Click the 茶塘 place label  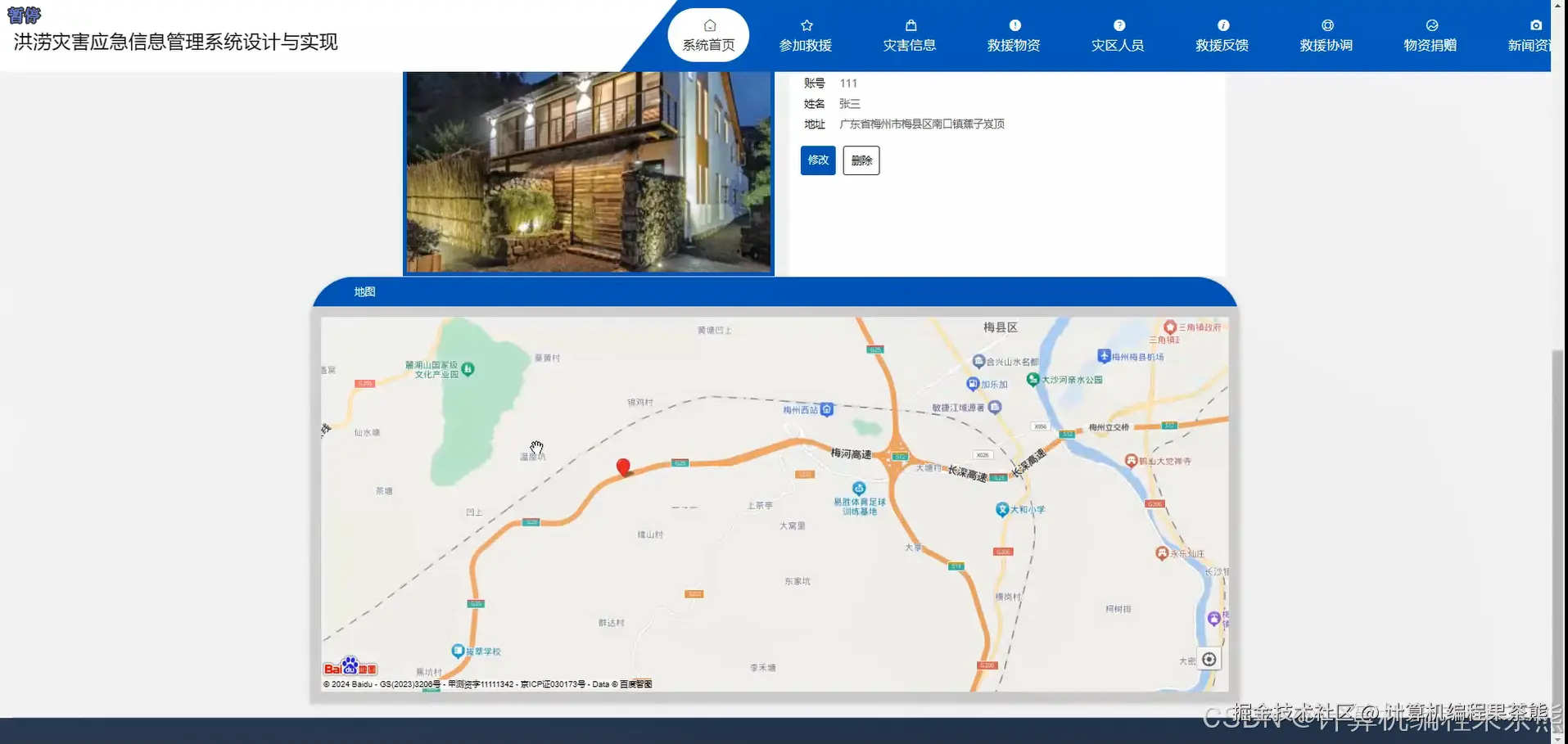384,491
